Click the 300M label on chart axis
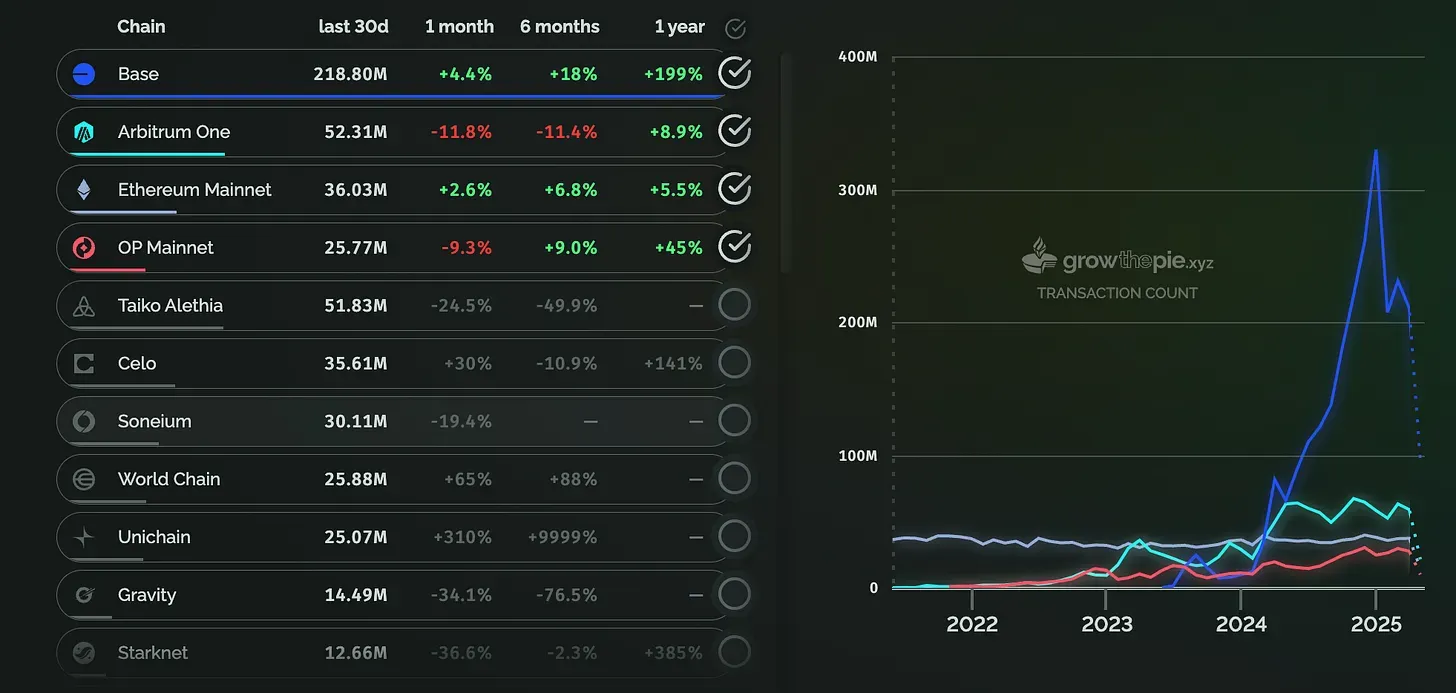The image size is (1456, 693). tap(860, 190)
